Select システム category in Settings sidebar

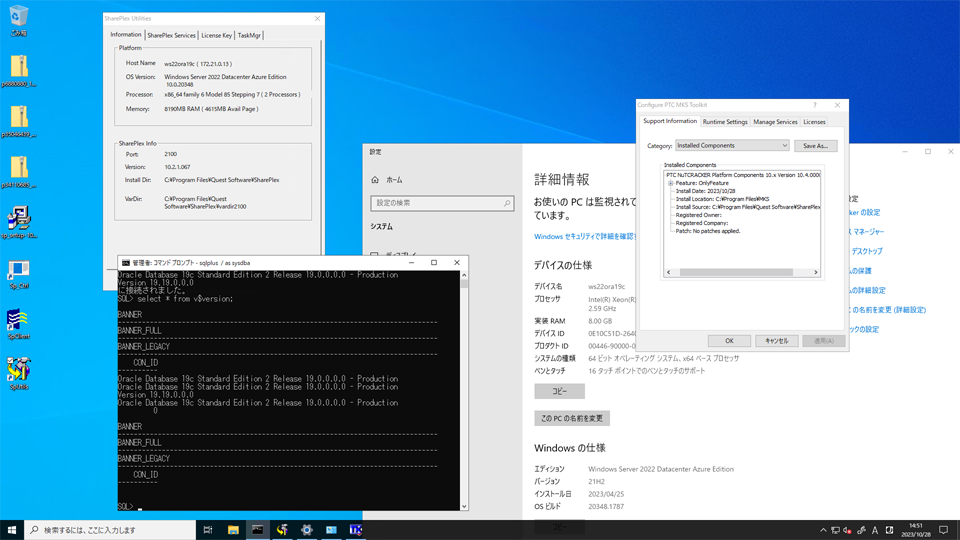(x=381, y=227)
